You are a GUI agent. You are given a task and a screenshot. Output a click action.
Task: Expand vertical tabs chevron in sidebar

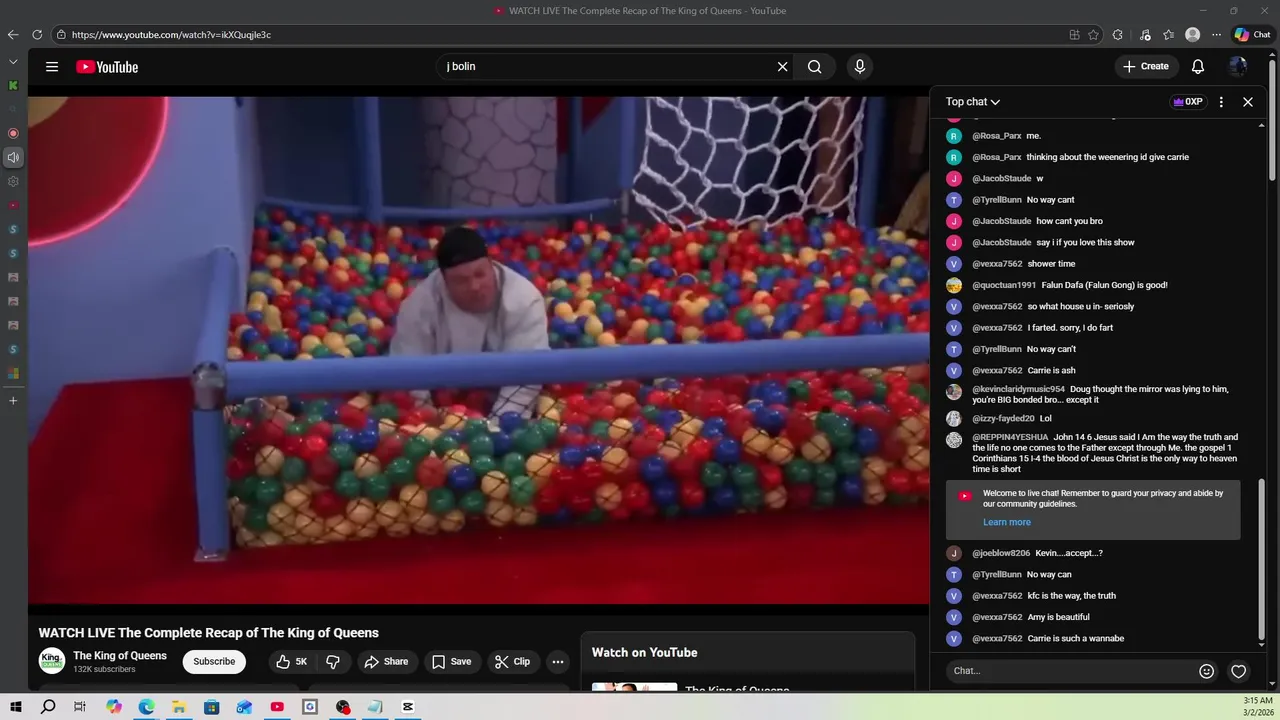pos(13,62)
